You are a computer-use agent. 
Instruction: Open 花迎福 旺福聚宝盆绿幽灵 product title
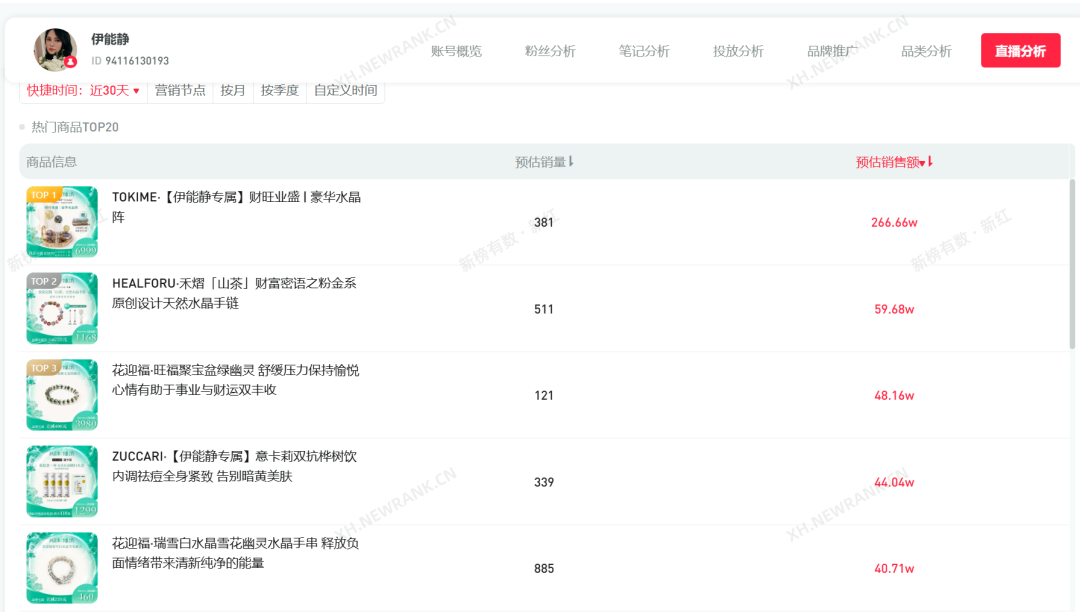(x=236, y=380)
